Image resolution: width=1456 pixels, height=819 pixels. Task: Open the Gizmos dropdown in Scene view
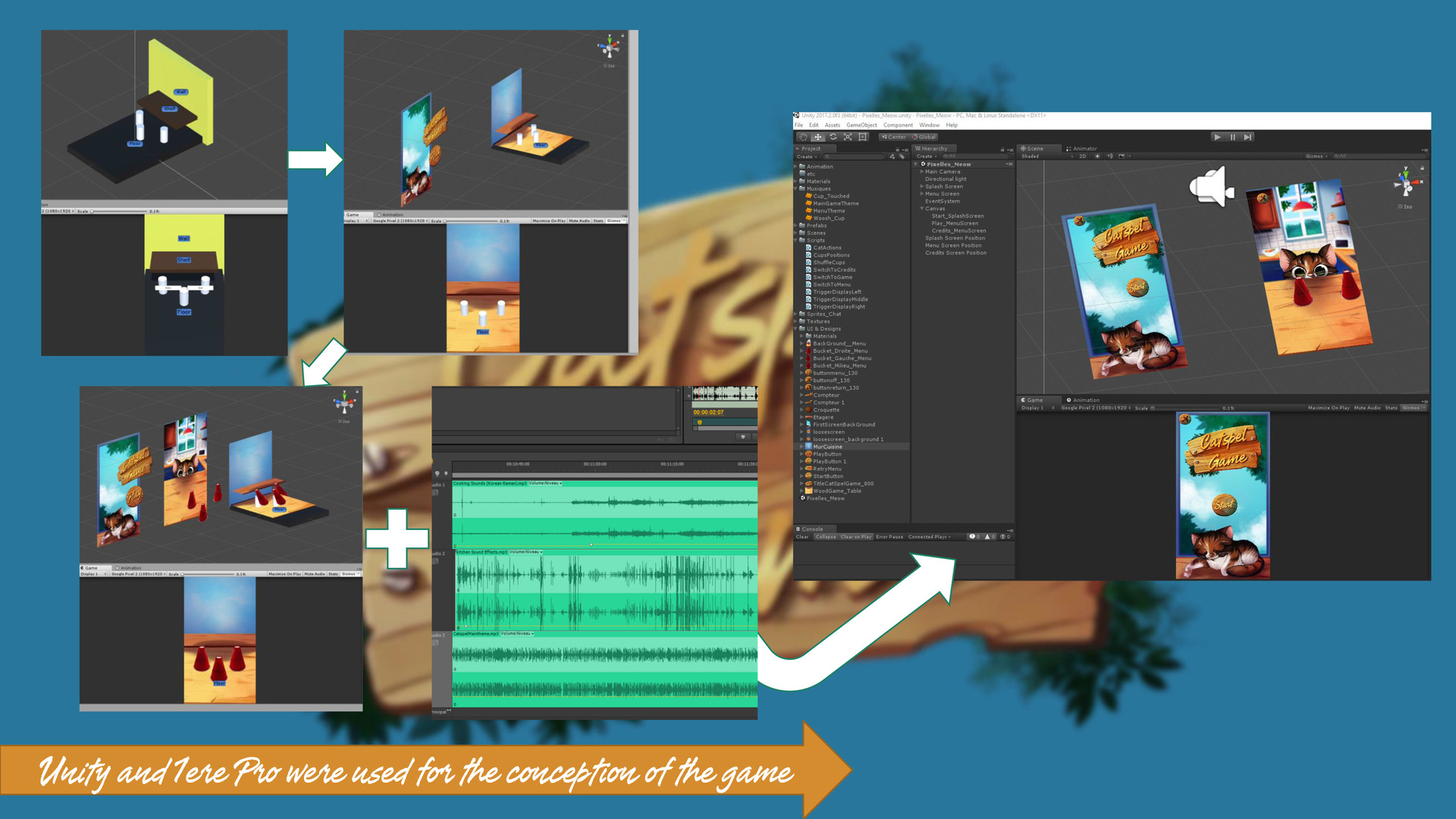[1316, 156]
